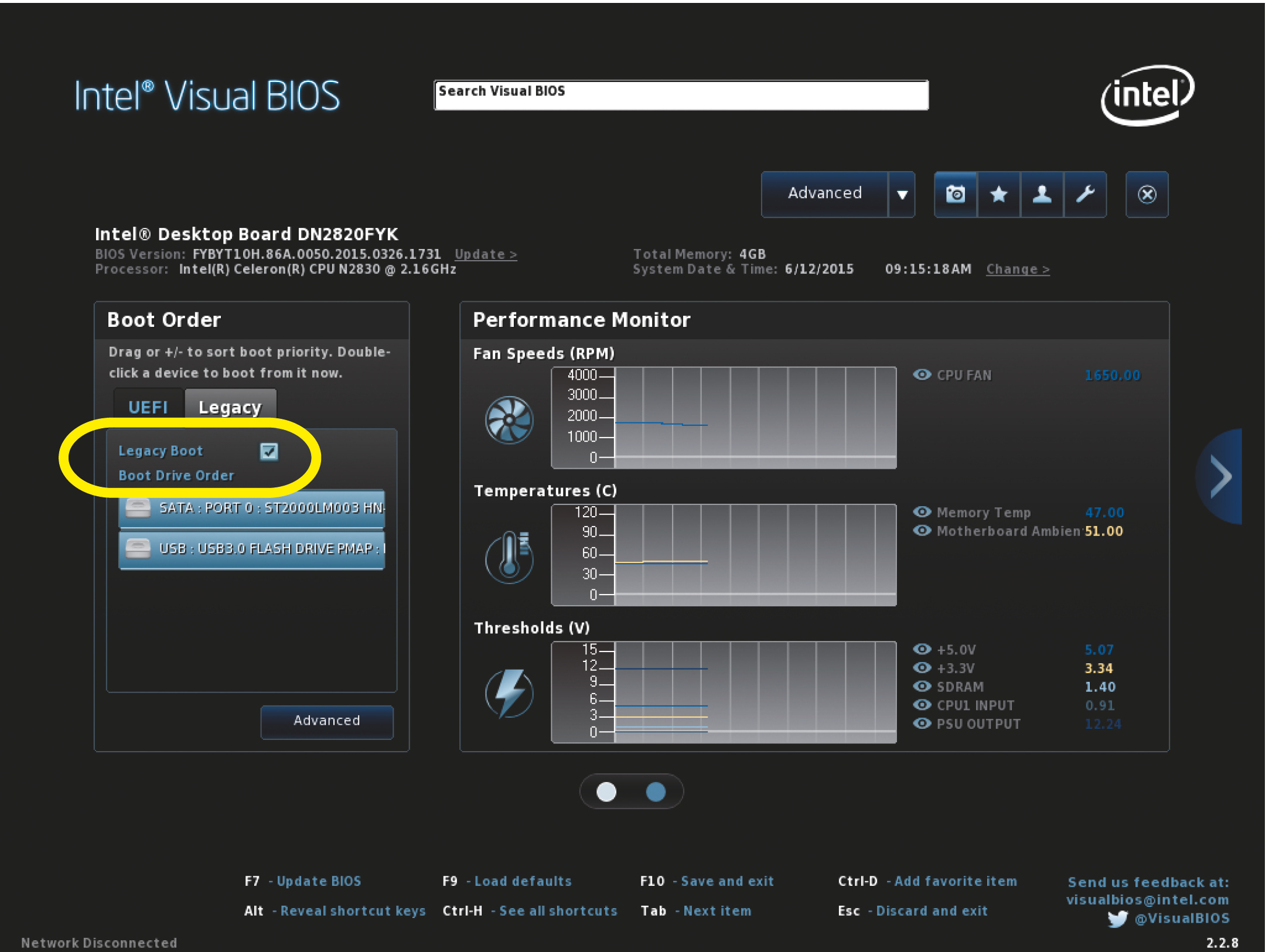Click the thermometer temperature icon

pyautogui.click(x=509, y=557)
